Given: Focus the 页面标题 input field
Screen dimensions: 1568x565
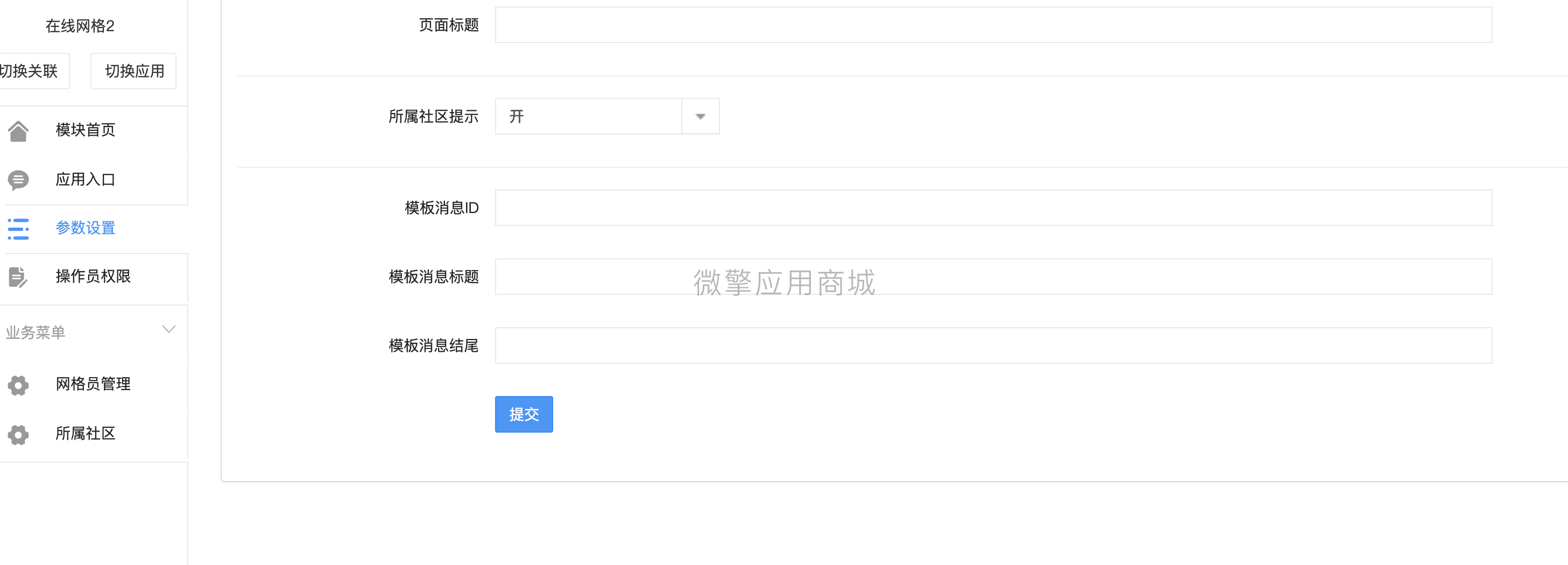Looking at the screenshot, I should [993, 25].
